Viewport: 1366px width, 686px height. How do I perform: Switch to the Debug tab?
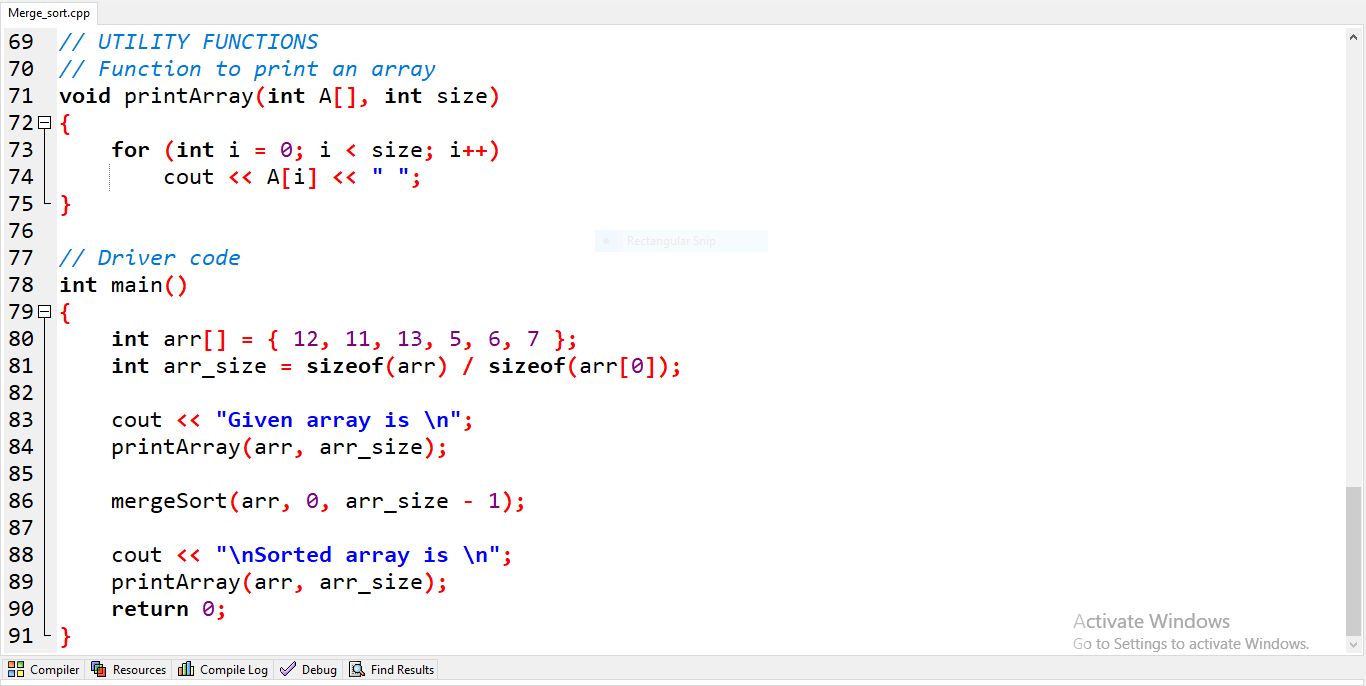tap(308, 669)
